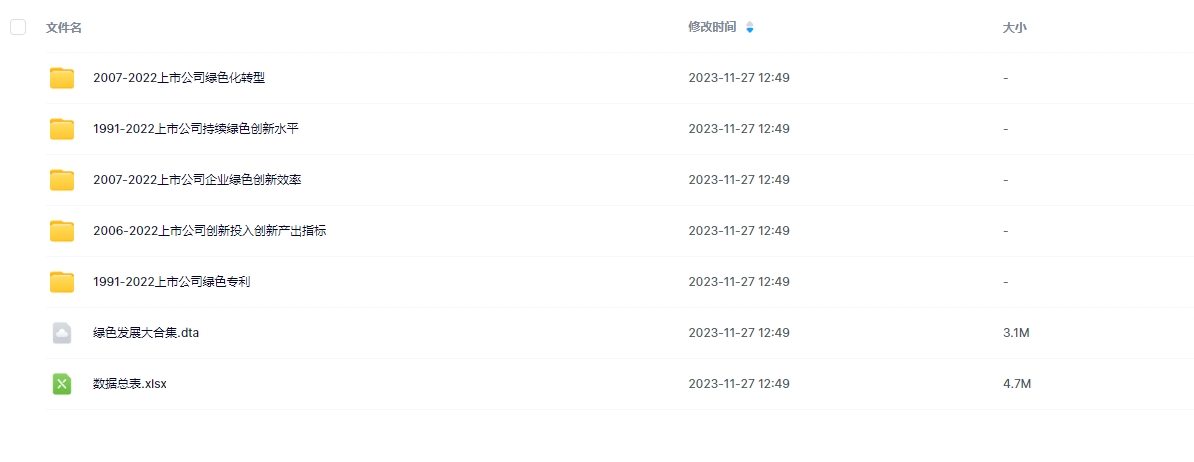Open the 绿色发展大合集.dta file name
This screenshot has width=1194, height=462.
coord(146,333)
